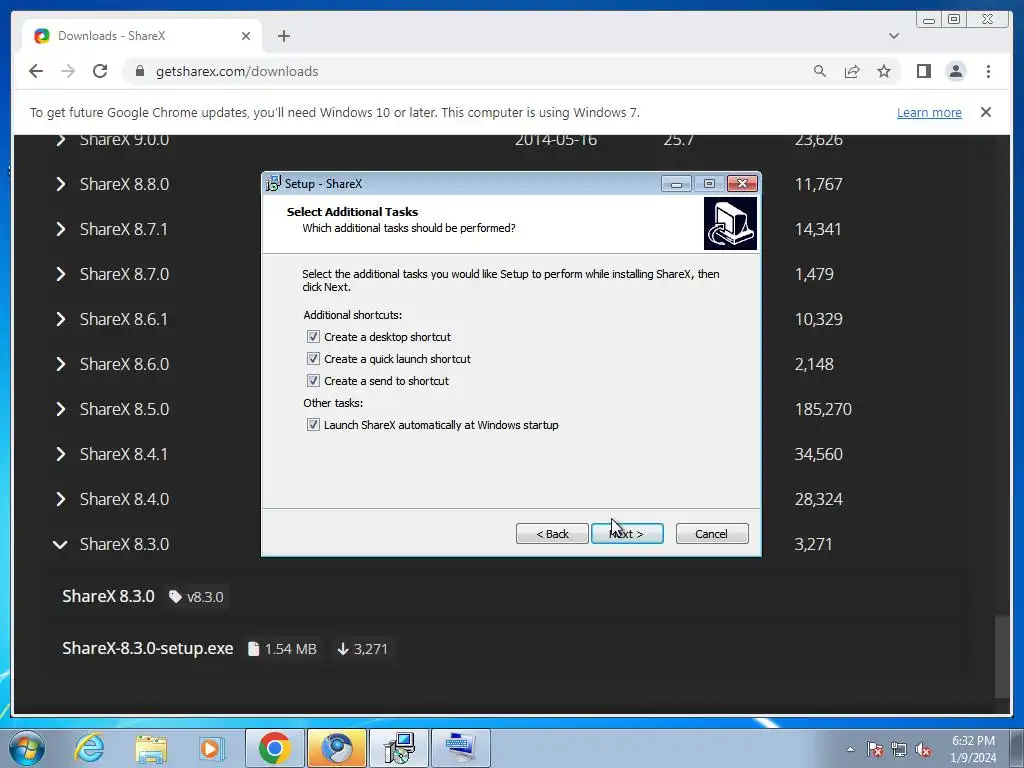Click the network status tray icon

pos(899,749)
